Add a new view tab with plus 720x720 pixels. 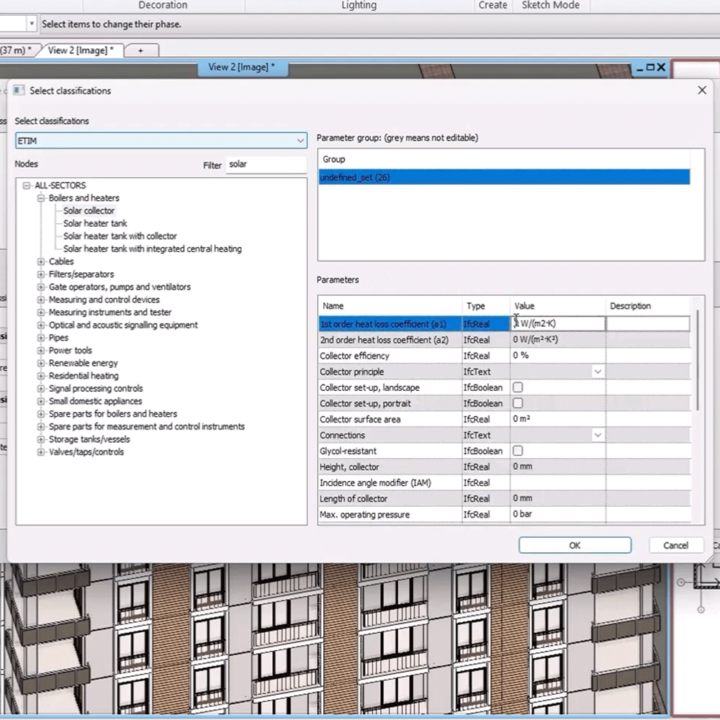[x=141, y=51]
